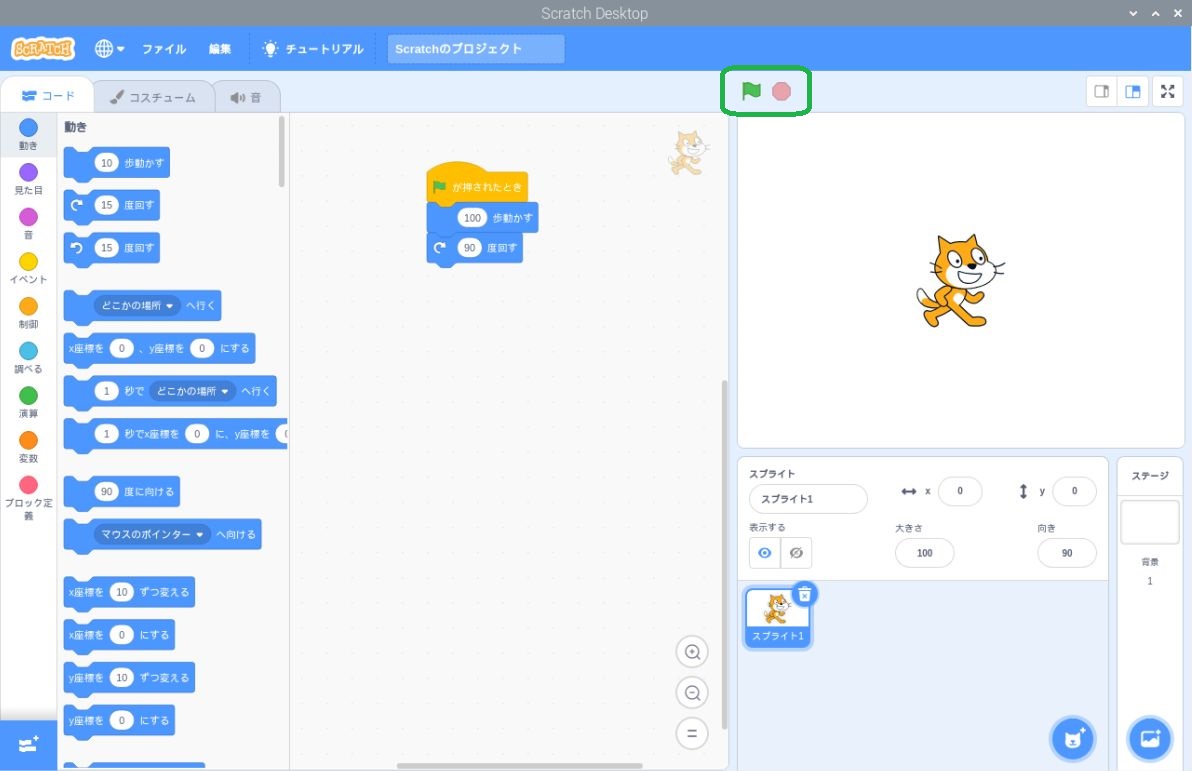This screenshot has height=771, width=1192.
Task: Open the Scratch logo home
Action: [x=43, y=49]
